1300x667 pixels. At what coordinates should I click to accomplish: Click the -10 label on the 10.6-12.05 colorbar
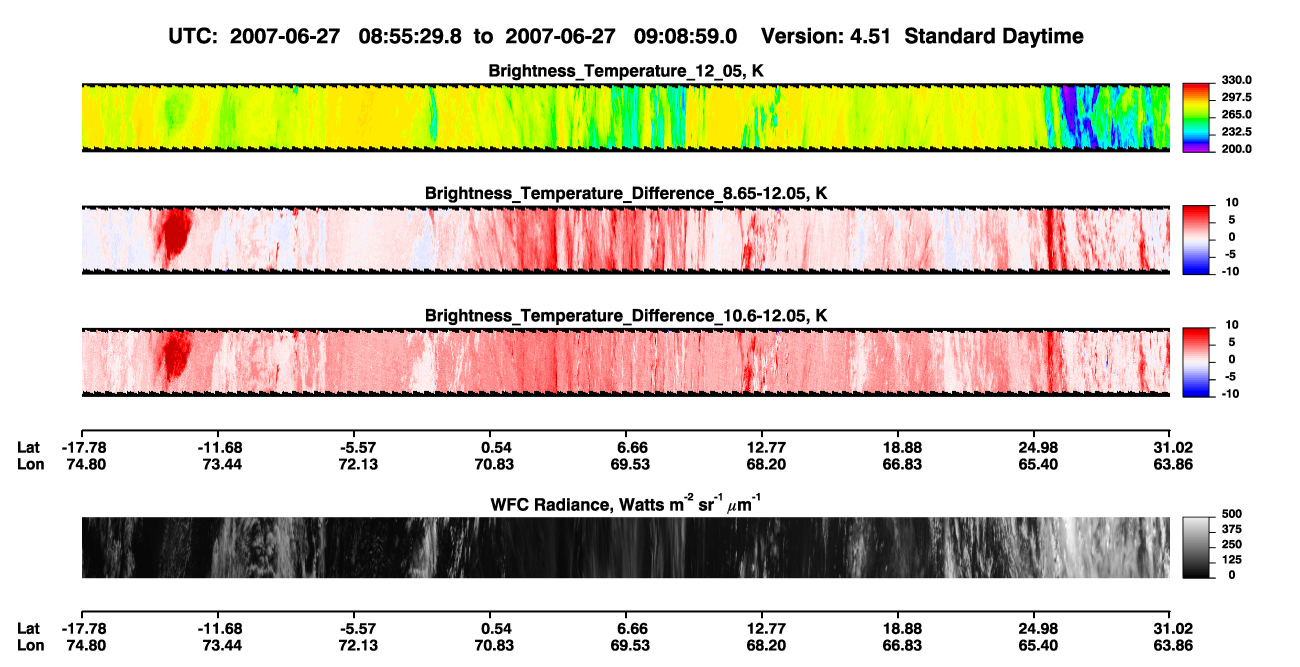click(1230, 394)
